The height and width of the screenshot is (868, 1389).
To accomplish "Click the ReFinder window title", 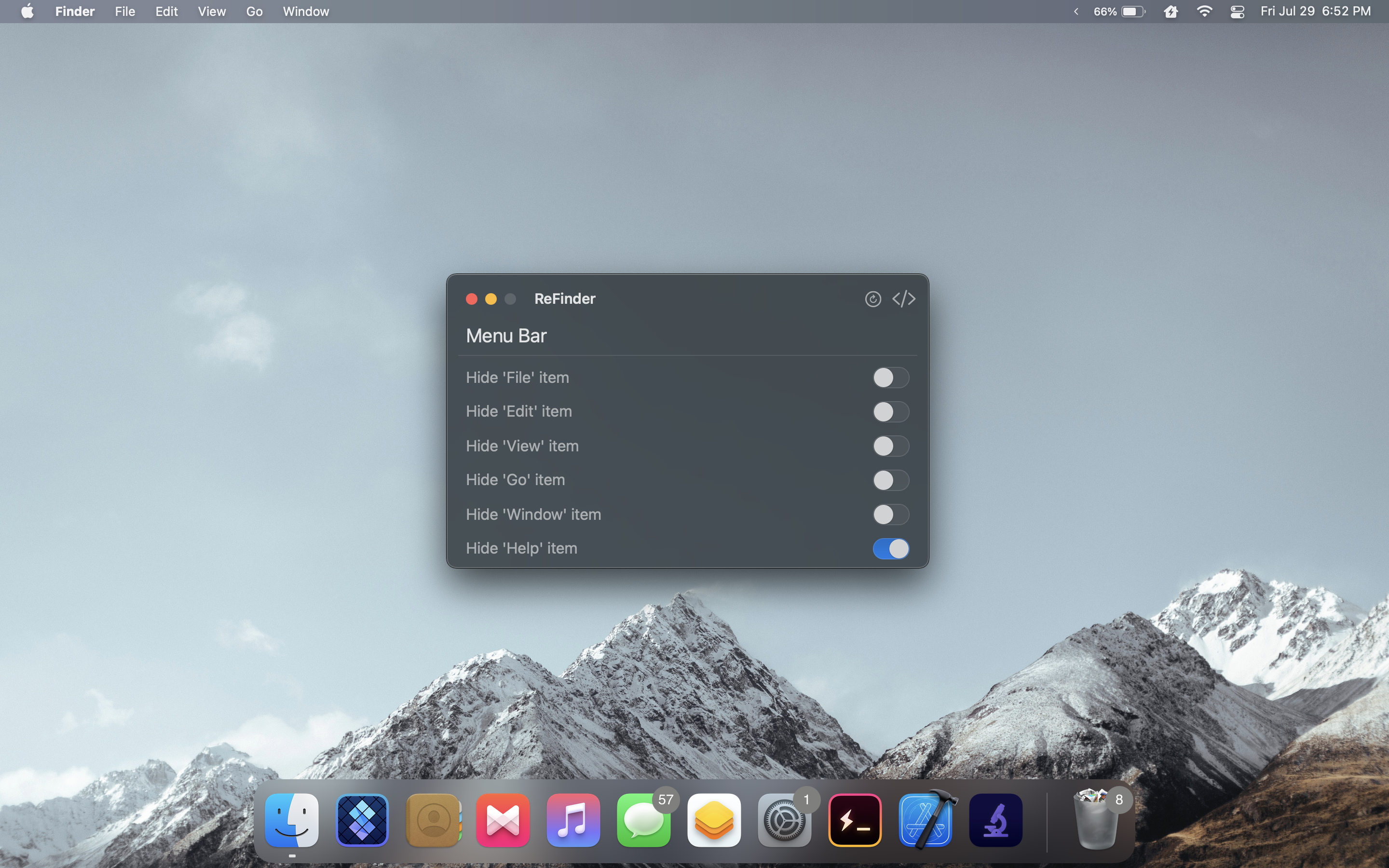I will click(565, 299).
